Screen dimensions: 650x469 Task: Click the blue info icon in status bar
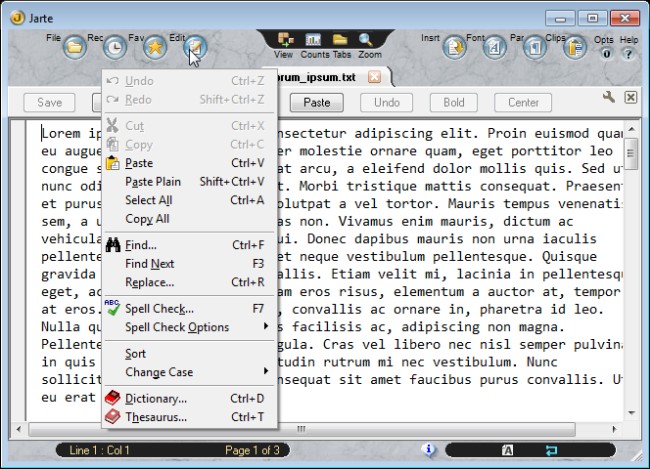(429, 450)
